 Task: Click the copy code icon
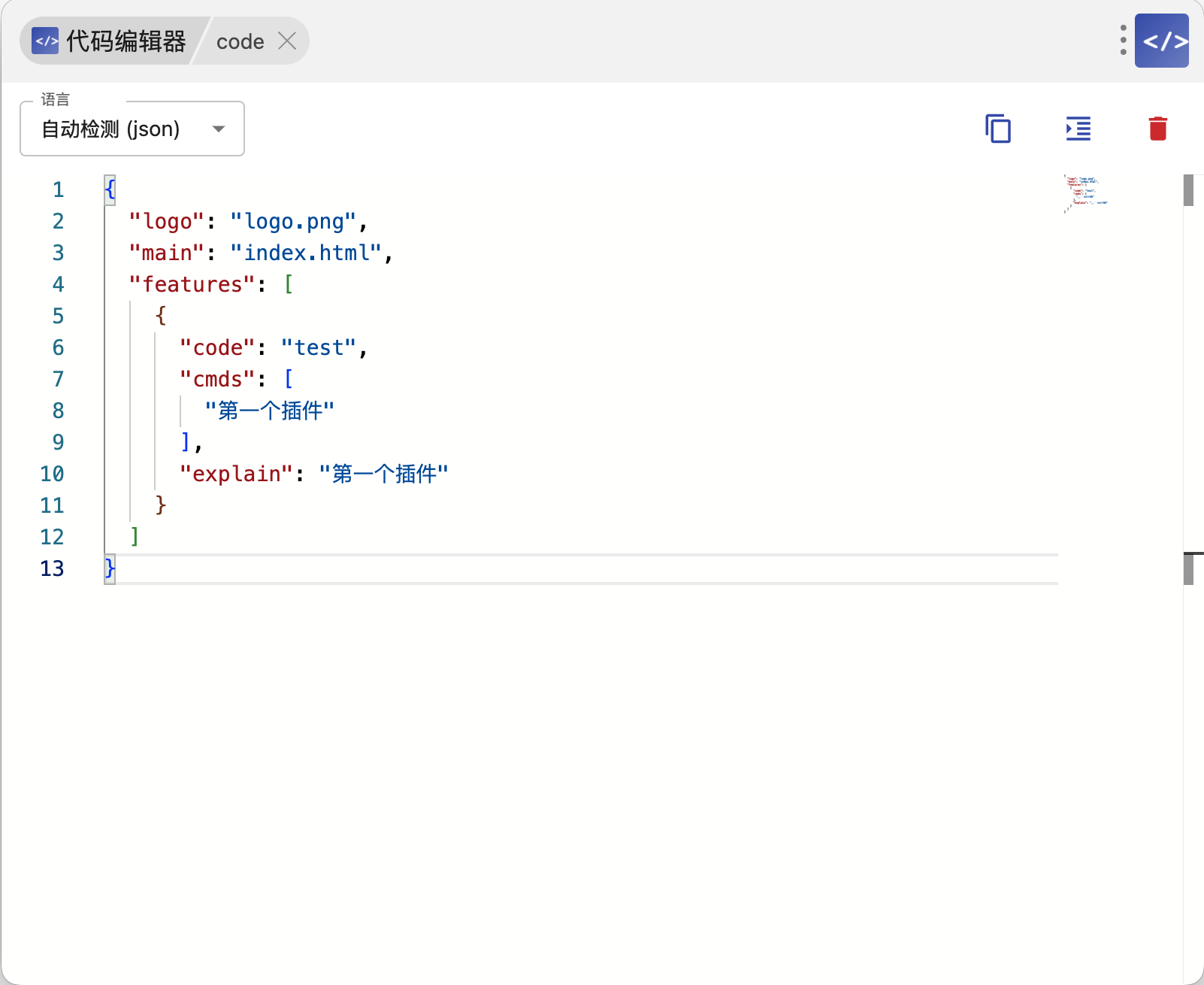998,129
